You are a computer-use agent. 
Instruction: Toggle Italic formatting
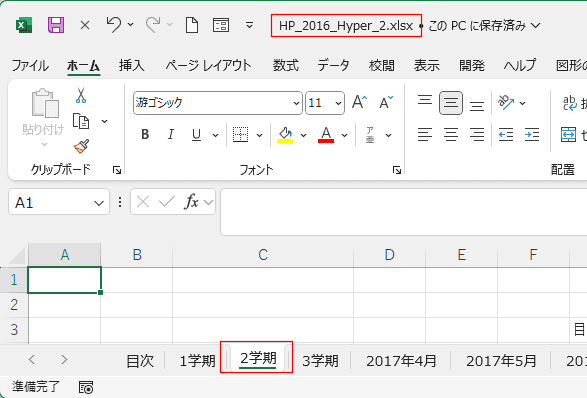coord(171,134)
